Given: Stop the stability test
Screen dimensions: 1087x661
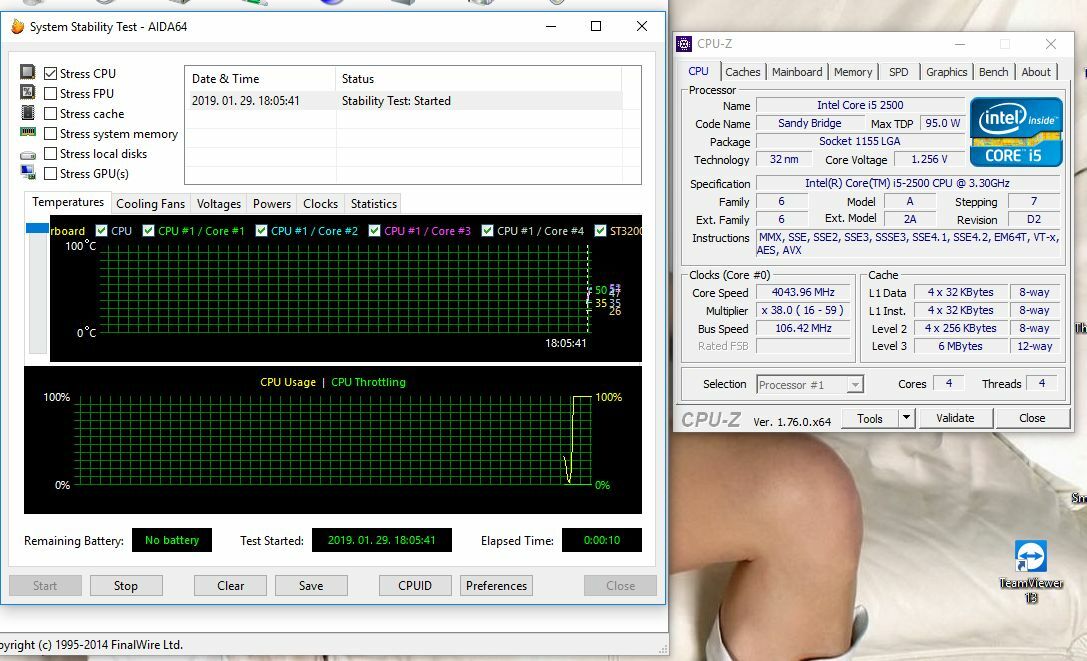Looking at the screenshot, I should coord(125,585).
